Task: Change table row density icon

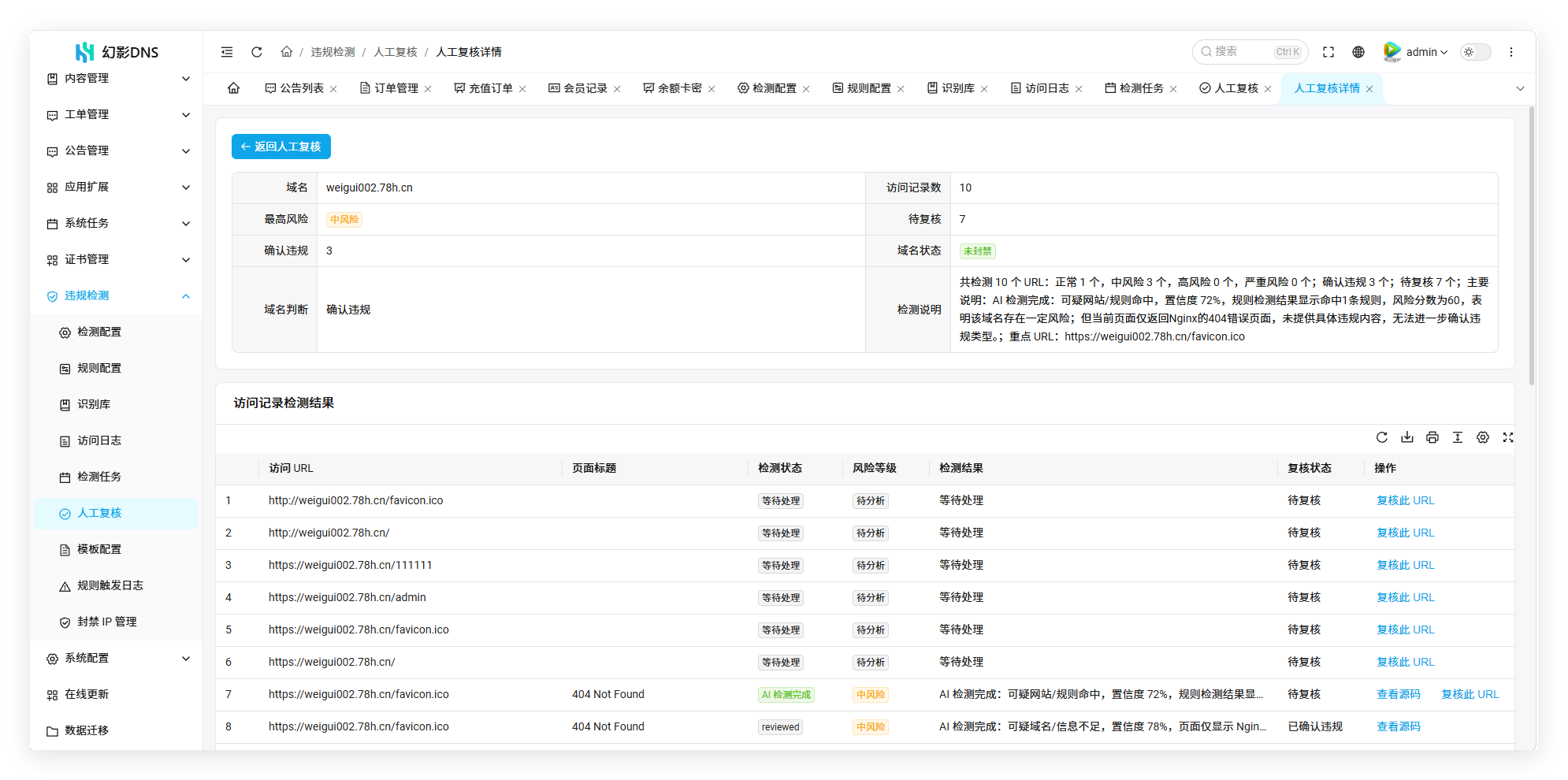Action: 1458,437
